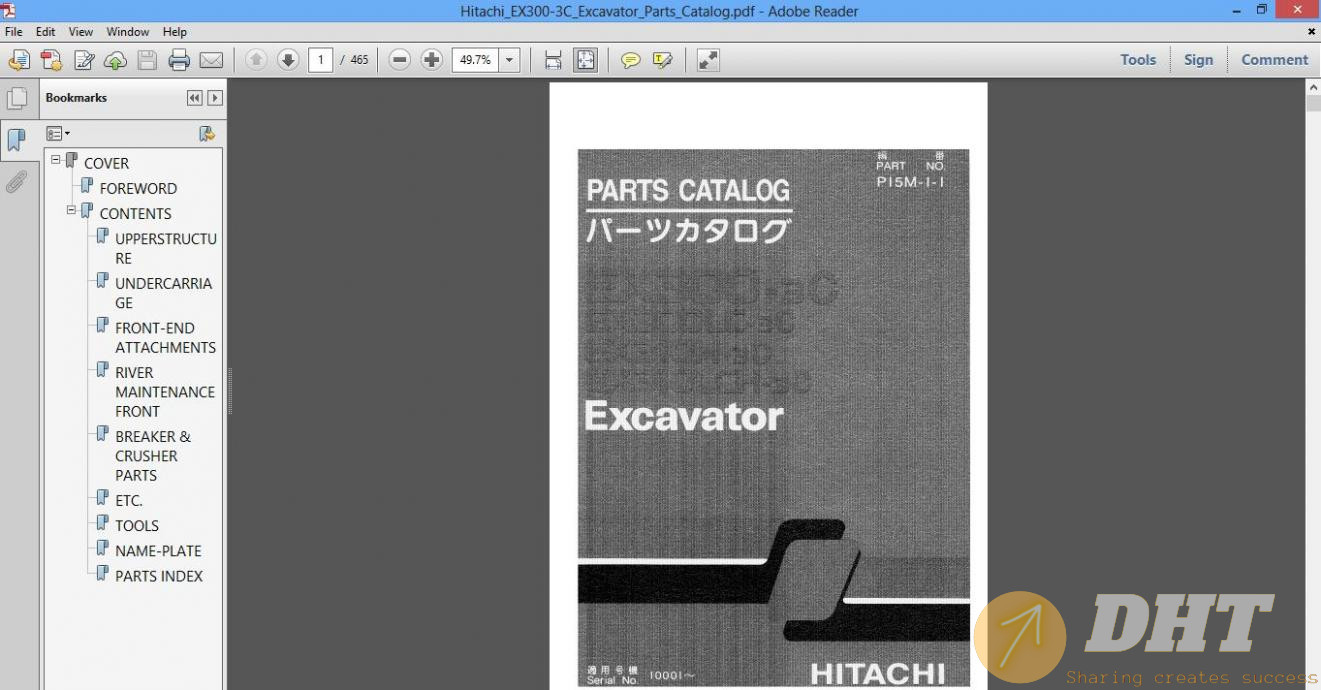Open the PARTS INDEX bookmark
1321x690 pixels.
click(159, 576)
